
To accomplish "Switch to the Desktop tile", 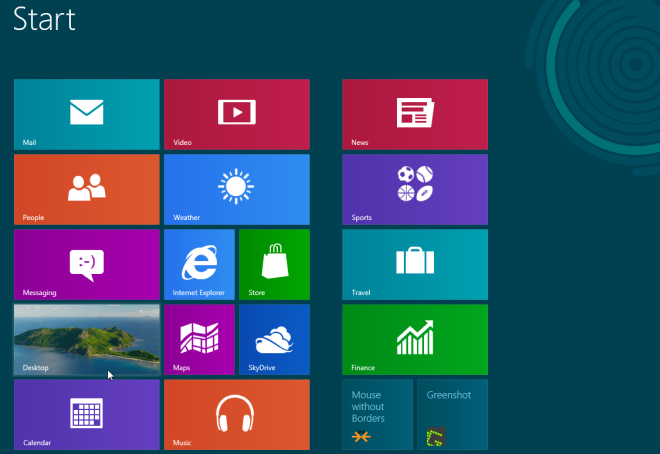I will (x=87, y=340).
